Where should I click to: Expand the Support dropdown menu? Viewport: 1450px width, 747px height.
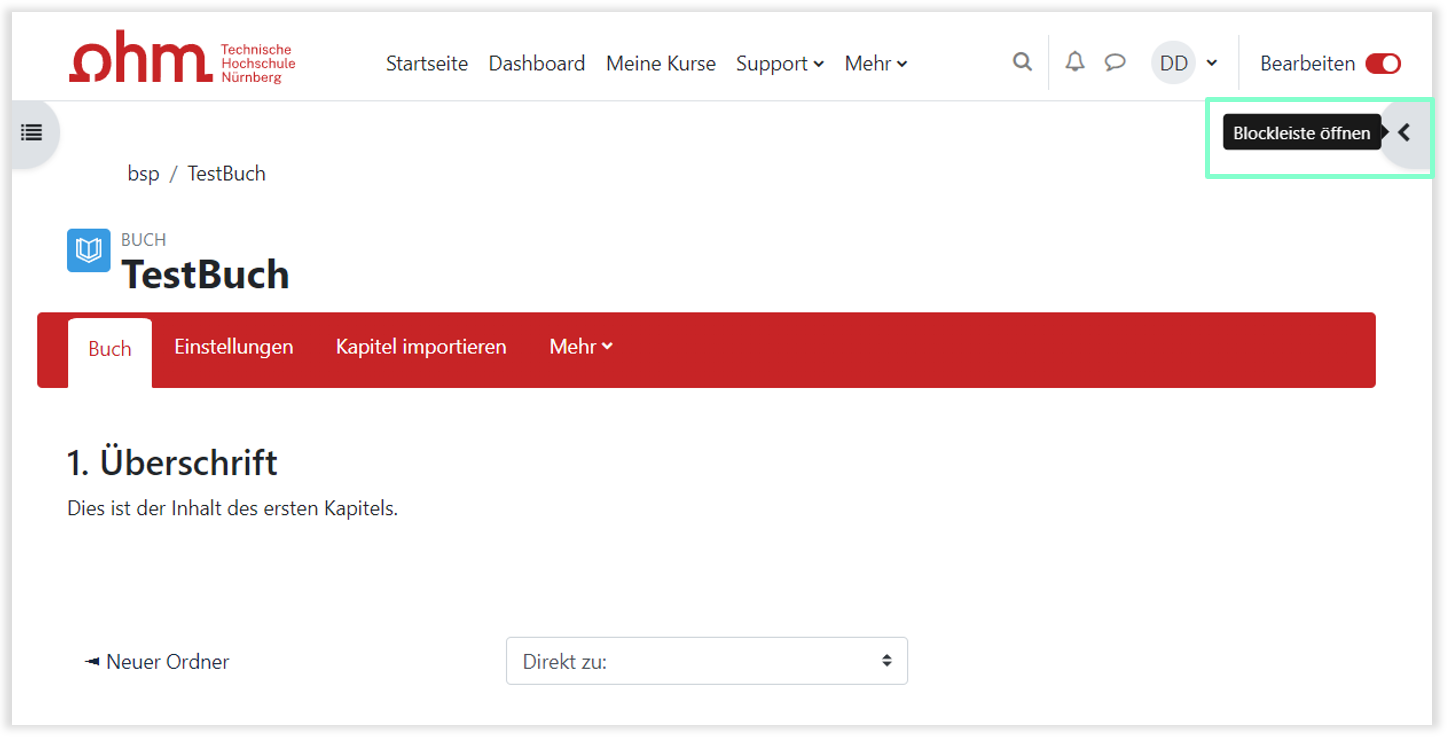(779, 63)
